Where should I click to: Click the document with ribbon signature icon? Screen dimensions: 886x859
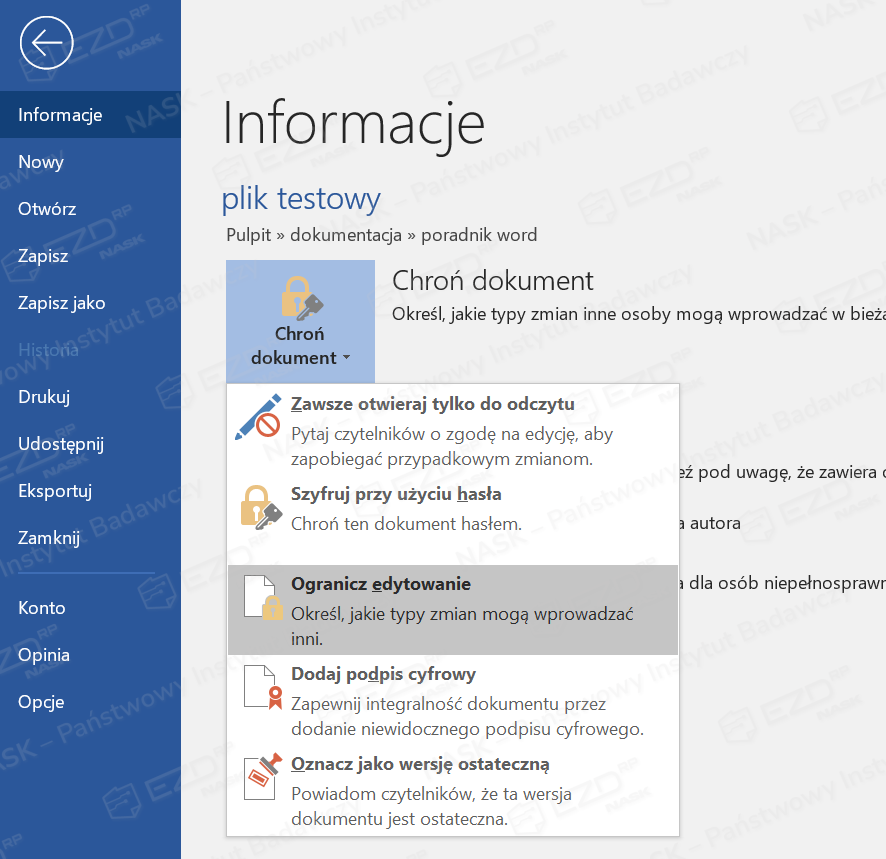click(x=259, y=688)
